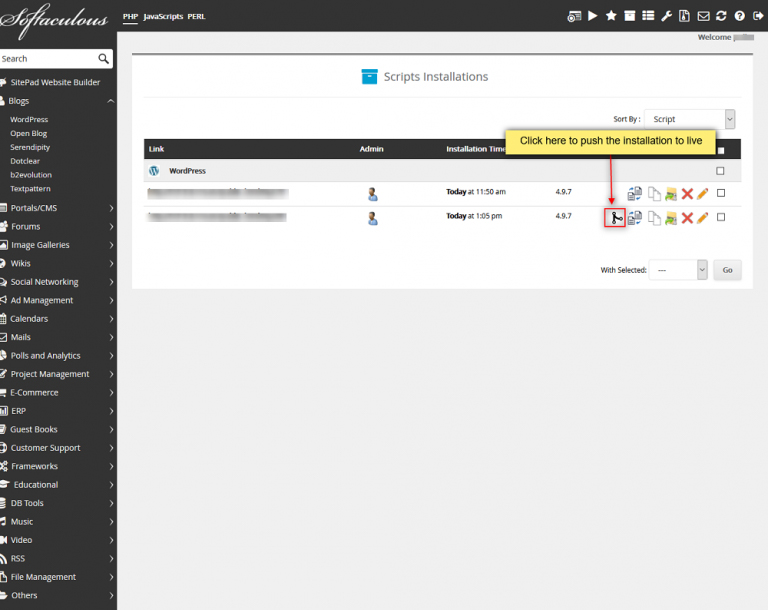Open the blurred link of 11:50 am installation

[218, 193]
